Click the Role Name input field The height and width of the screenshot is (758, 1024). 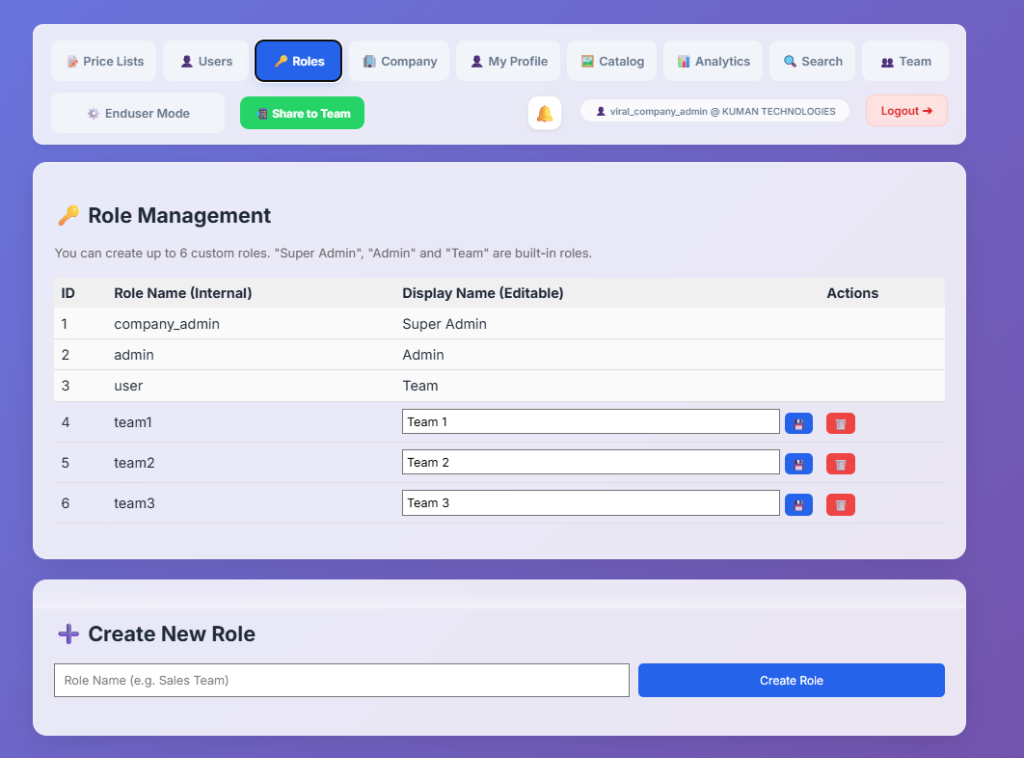click(341, 680)
